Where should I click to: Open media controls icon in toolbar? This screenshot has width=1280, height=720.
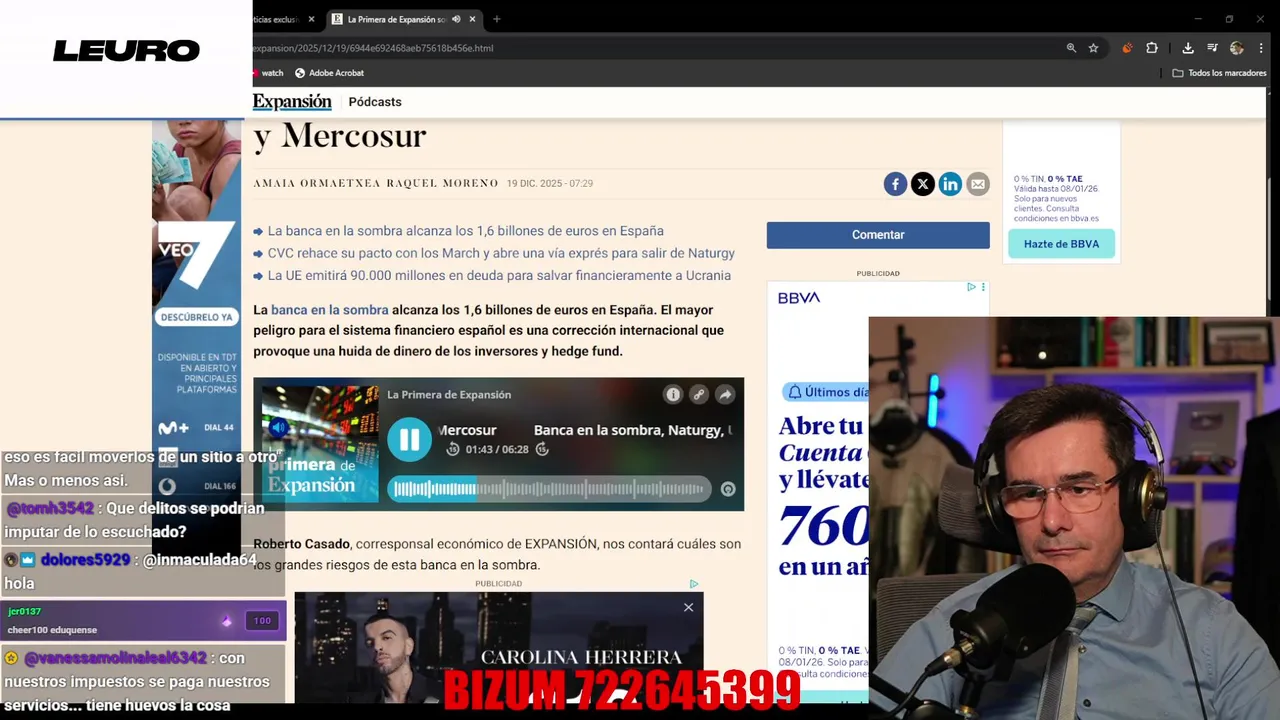pyautogui.click(x=1212, y=48)
